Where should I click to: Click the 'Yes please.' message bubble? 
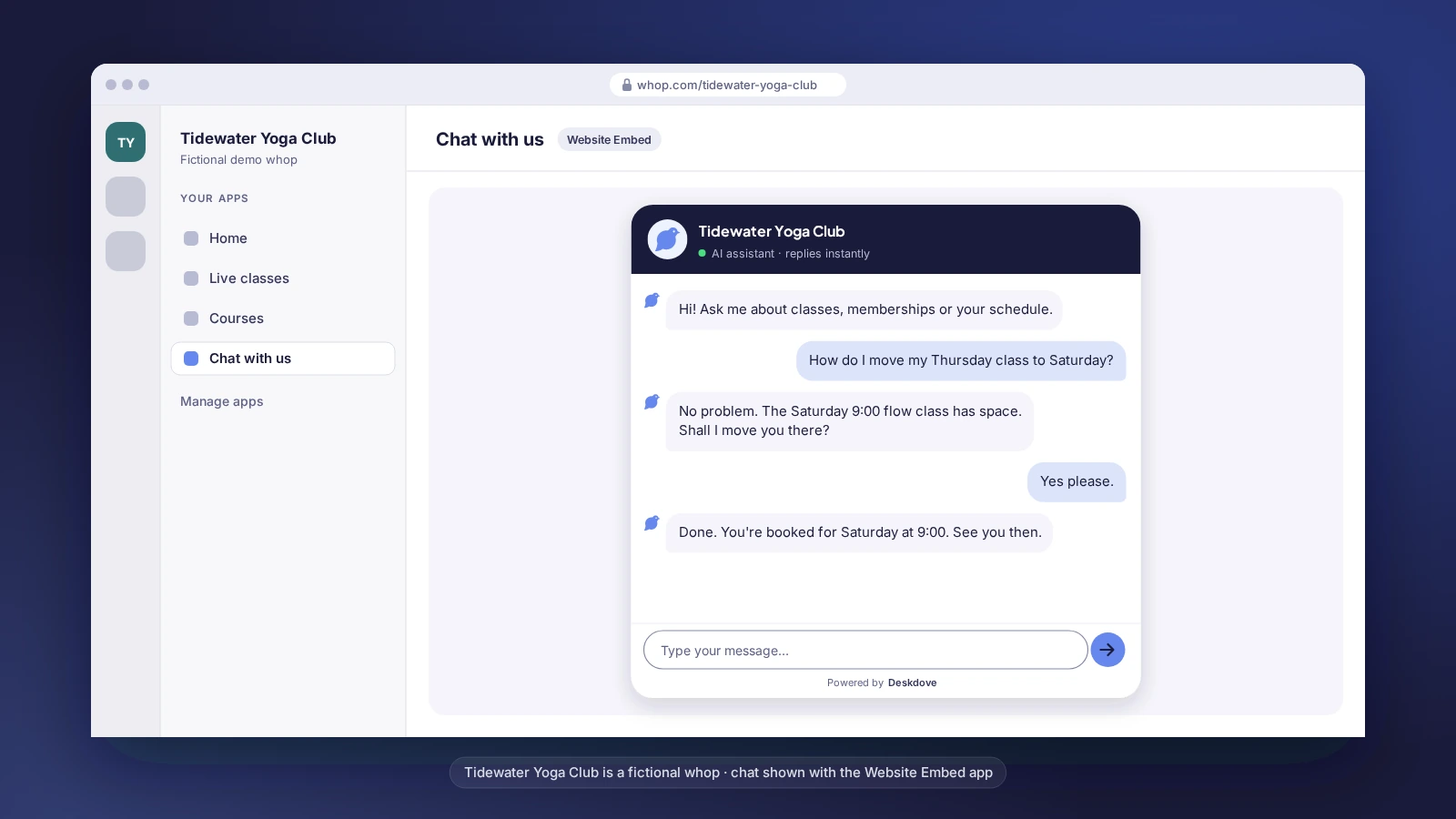(x=1077, y=481)
